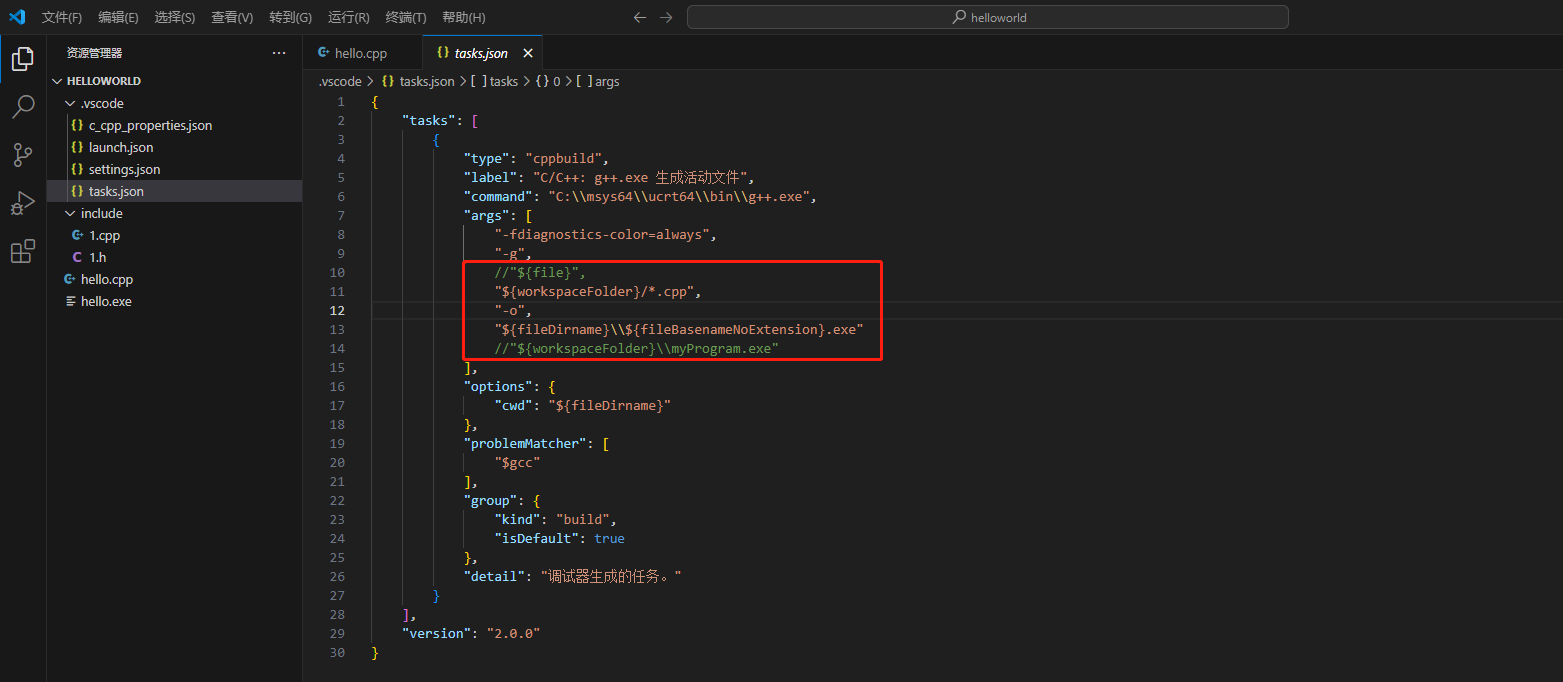Open the Explorer view in activity bar

(22, 59)
